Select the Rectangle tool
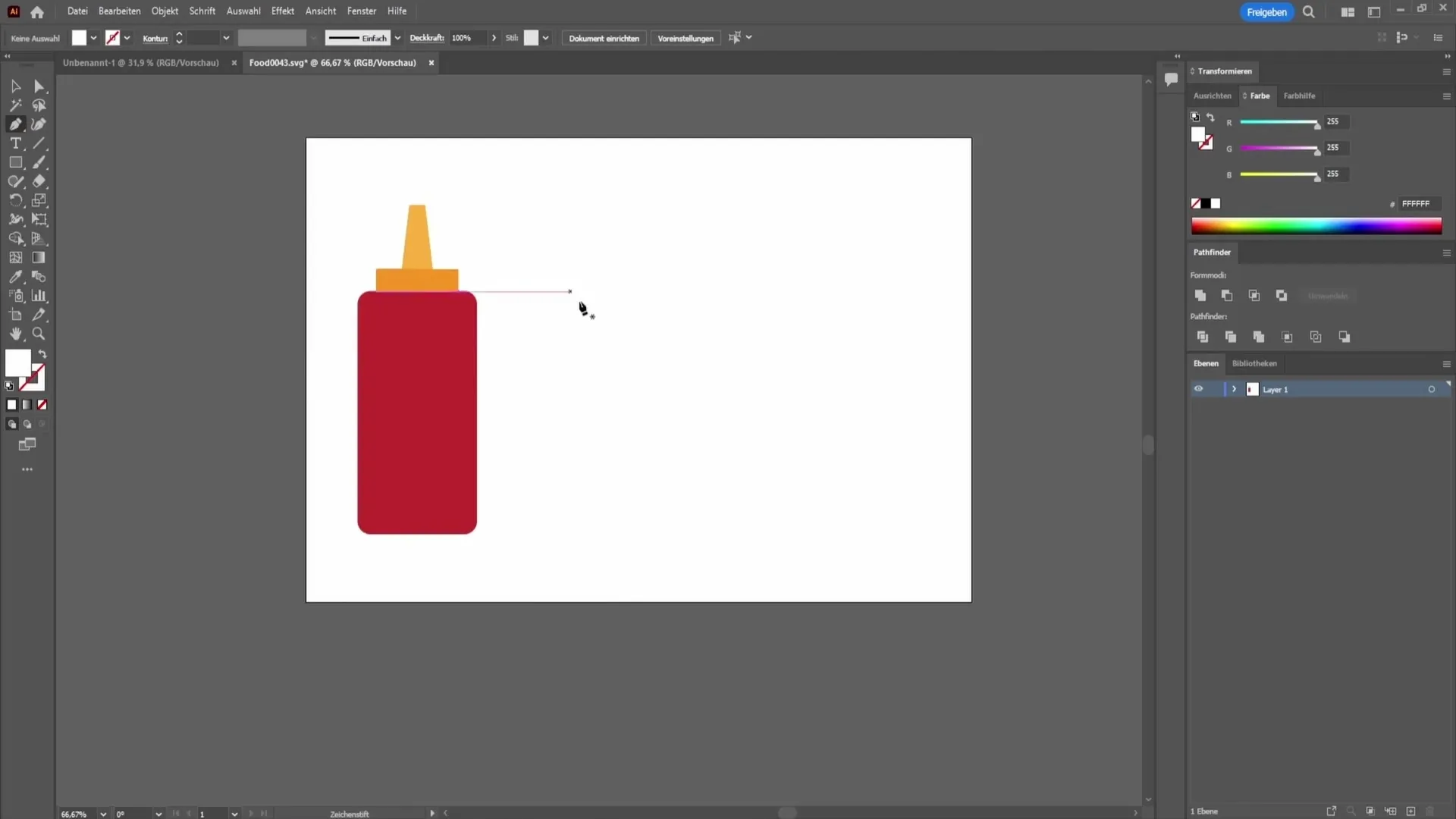This screenshot has height=819, width=1456. [x=15, y=162]
